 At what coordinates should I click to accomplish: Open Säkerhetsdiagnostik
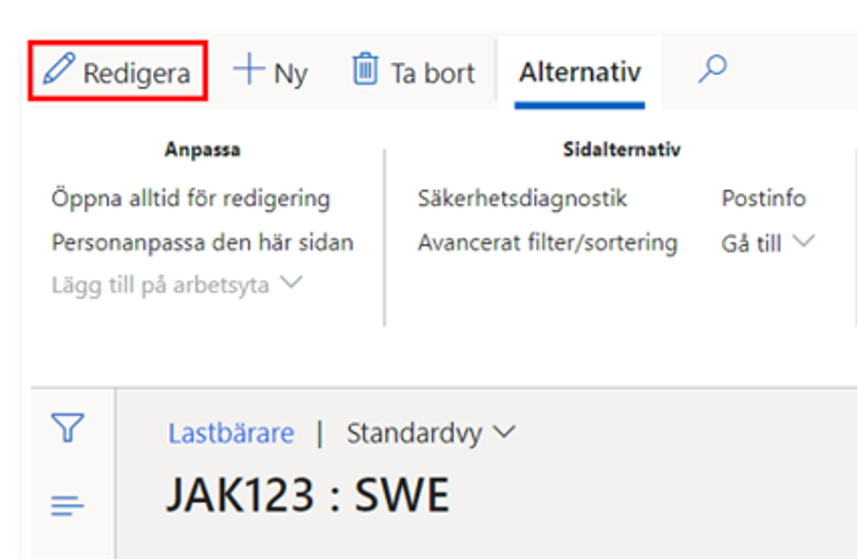[x=523, y=198]
